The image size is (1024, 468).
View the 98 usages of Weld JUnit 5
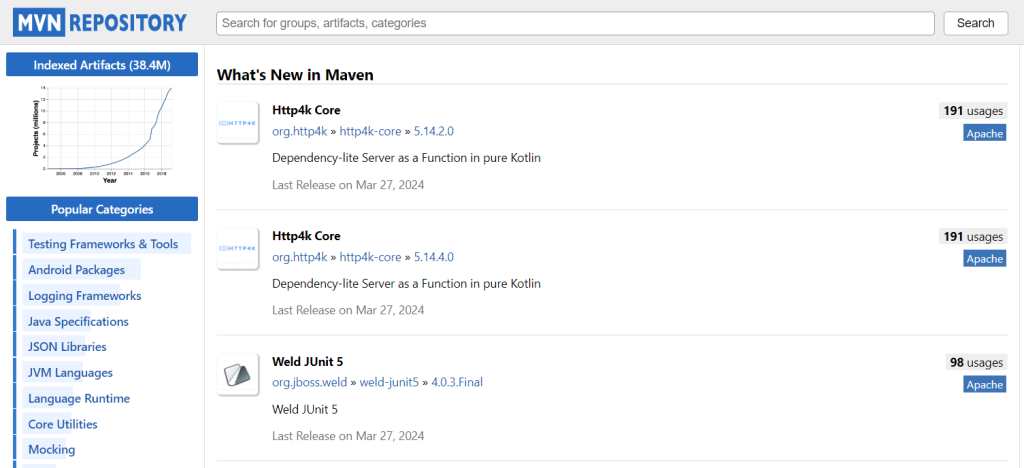[x=975, y=362]
